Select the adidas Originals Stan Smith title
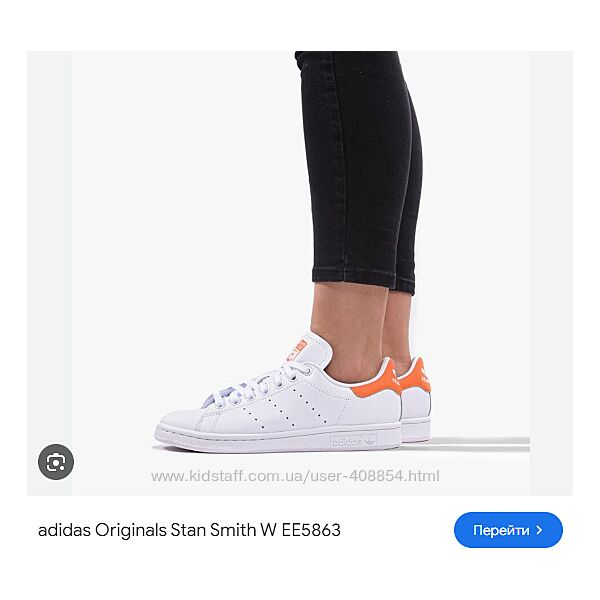The width and height of the screenshot is (600, 600). click(189, 530)
